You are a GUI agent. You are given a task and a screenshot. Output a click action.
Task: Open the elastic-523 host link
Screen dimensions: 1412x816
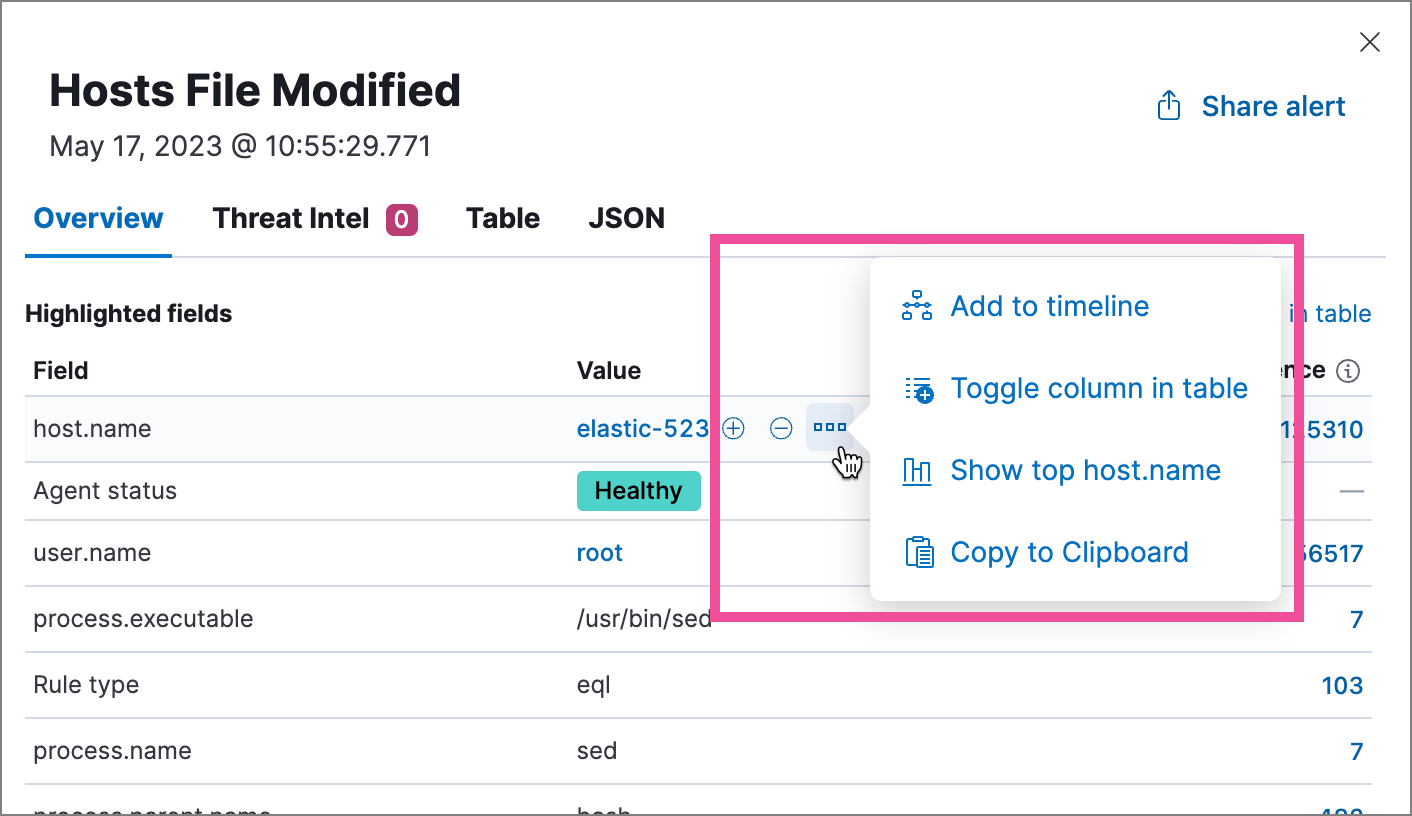click(642, 429)
